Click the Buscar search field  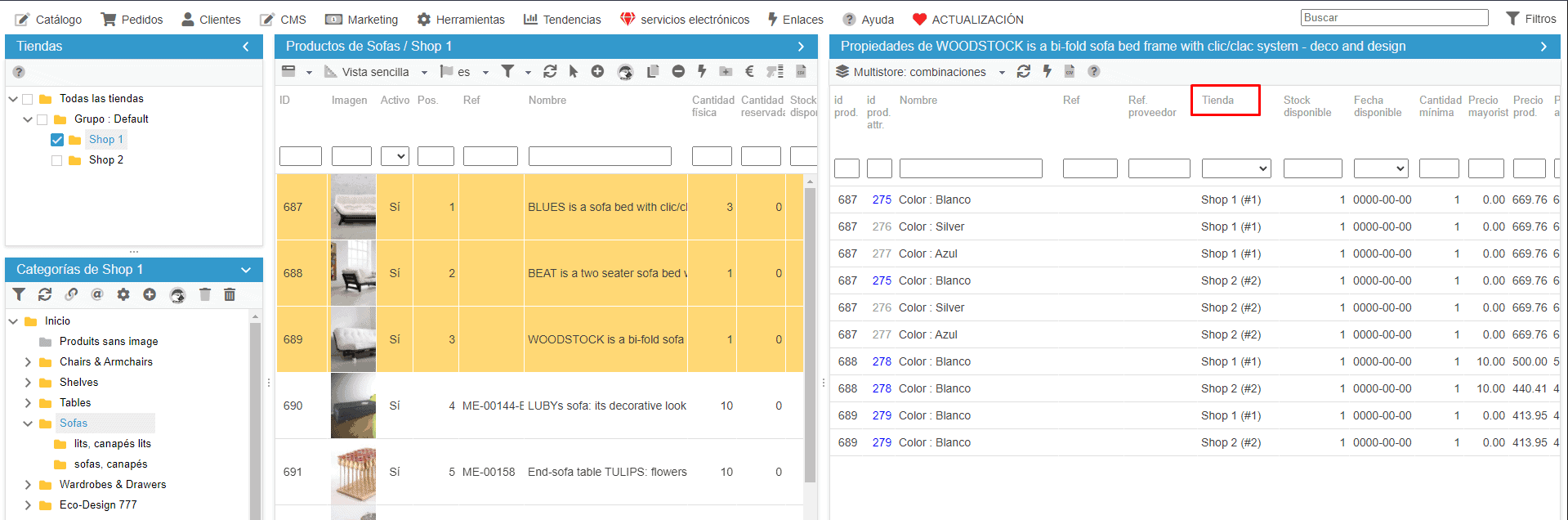[x=1394, y=18]
